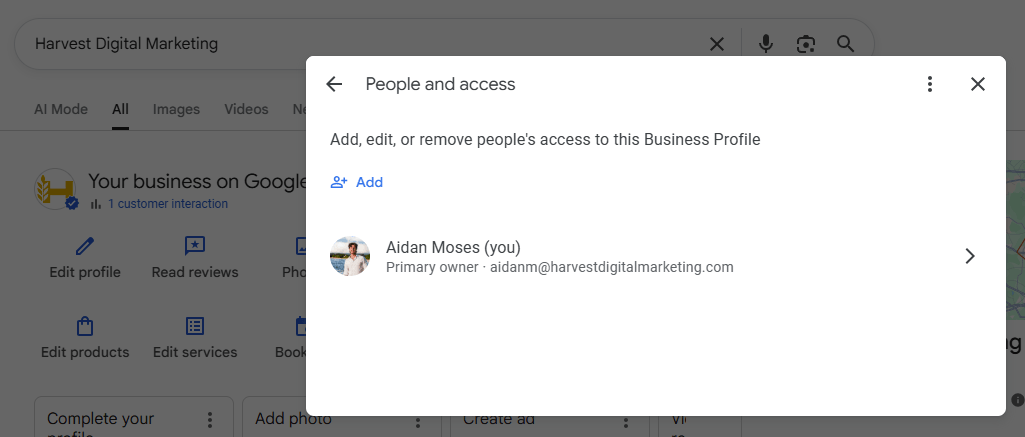Click the Harvest Digital Marketing search field
Viewport: 1025px width, 437px height.
pyautogui.click(x=366, y=44)
